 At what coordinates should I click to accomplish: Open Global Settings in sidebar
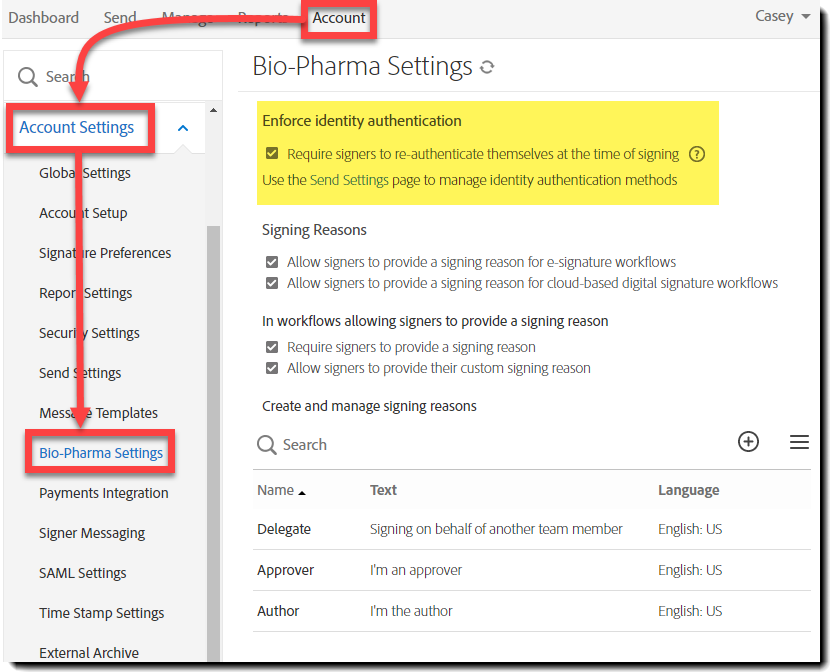click(x=85, y=173)
